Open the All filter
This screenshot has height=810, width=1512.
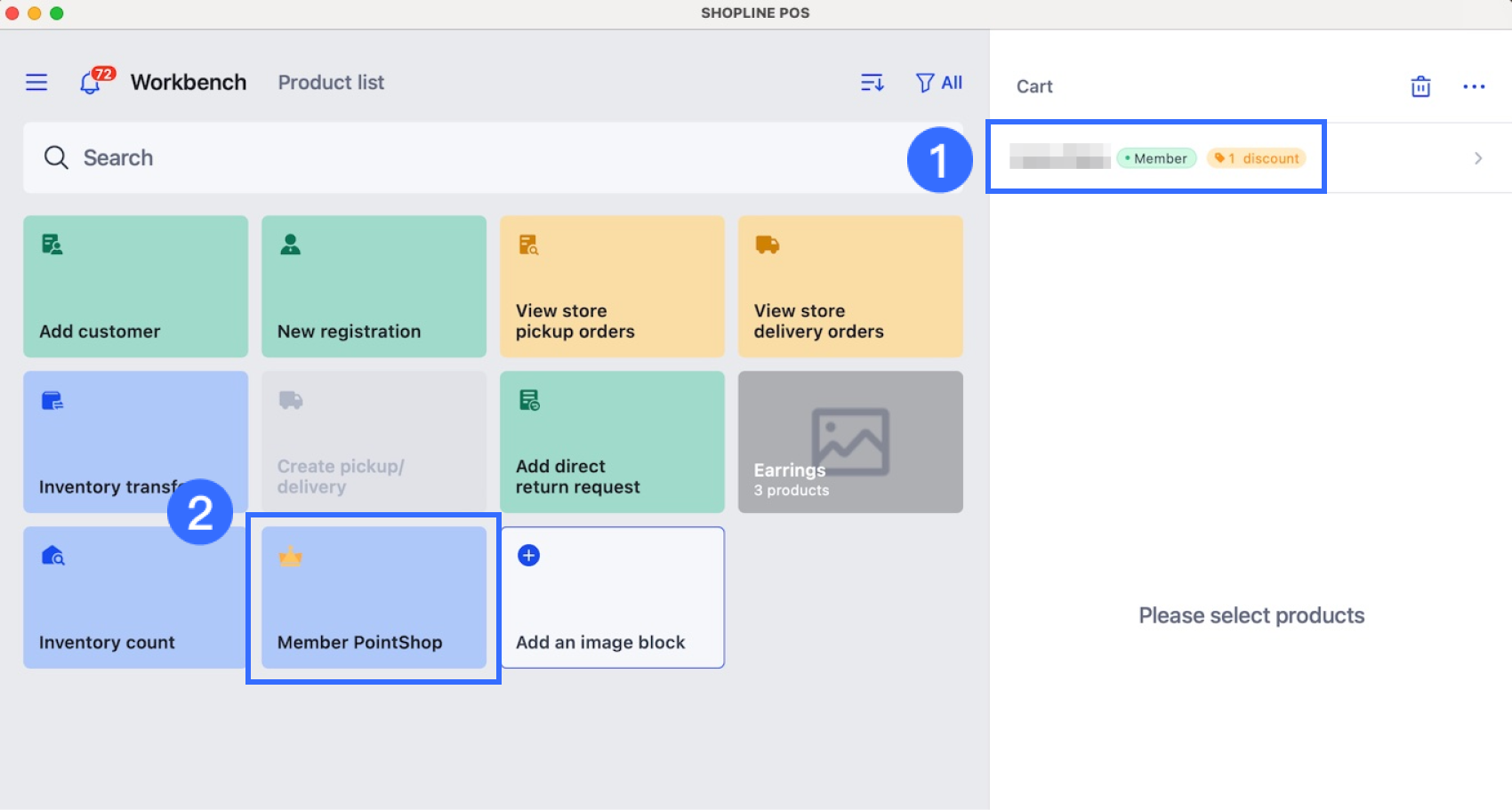click(938, 83)
